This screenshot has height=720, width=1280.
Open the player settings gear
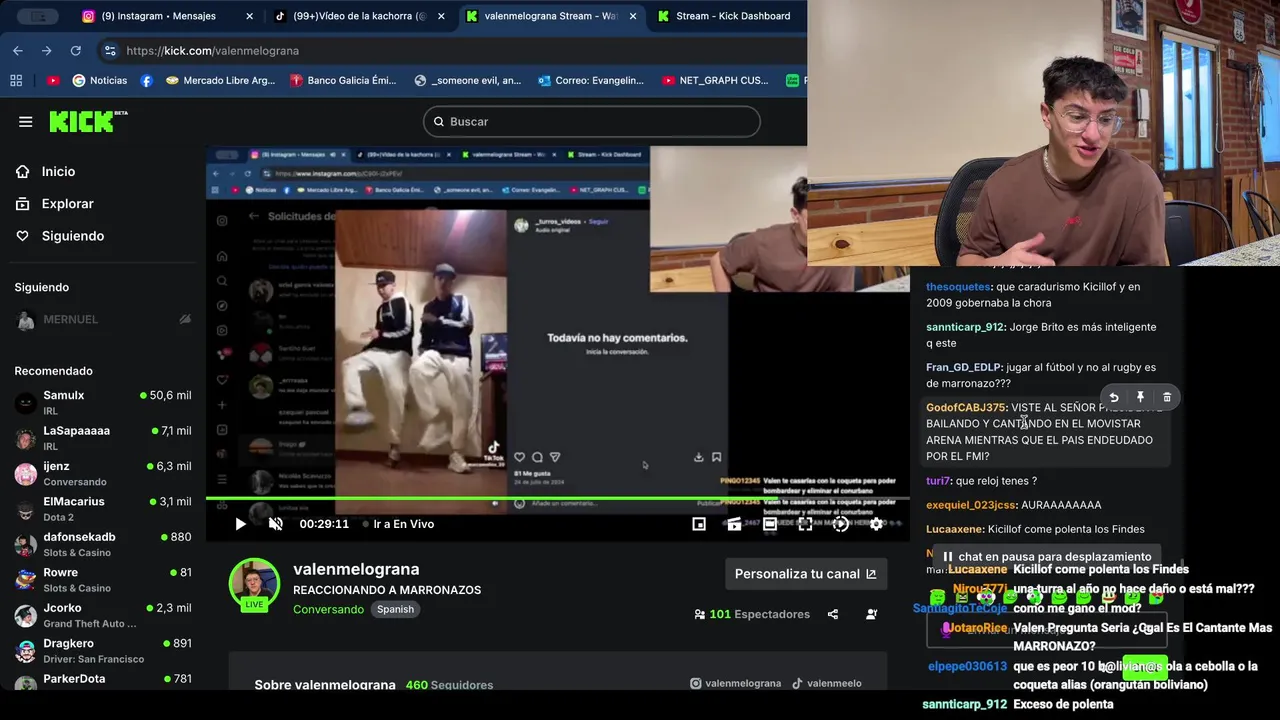coord(876,524)
